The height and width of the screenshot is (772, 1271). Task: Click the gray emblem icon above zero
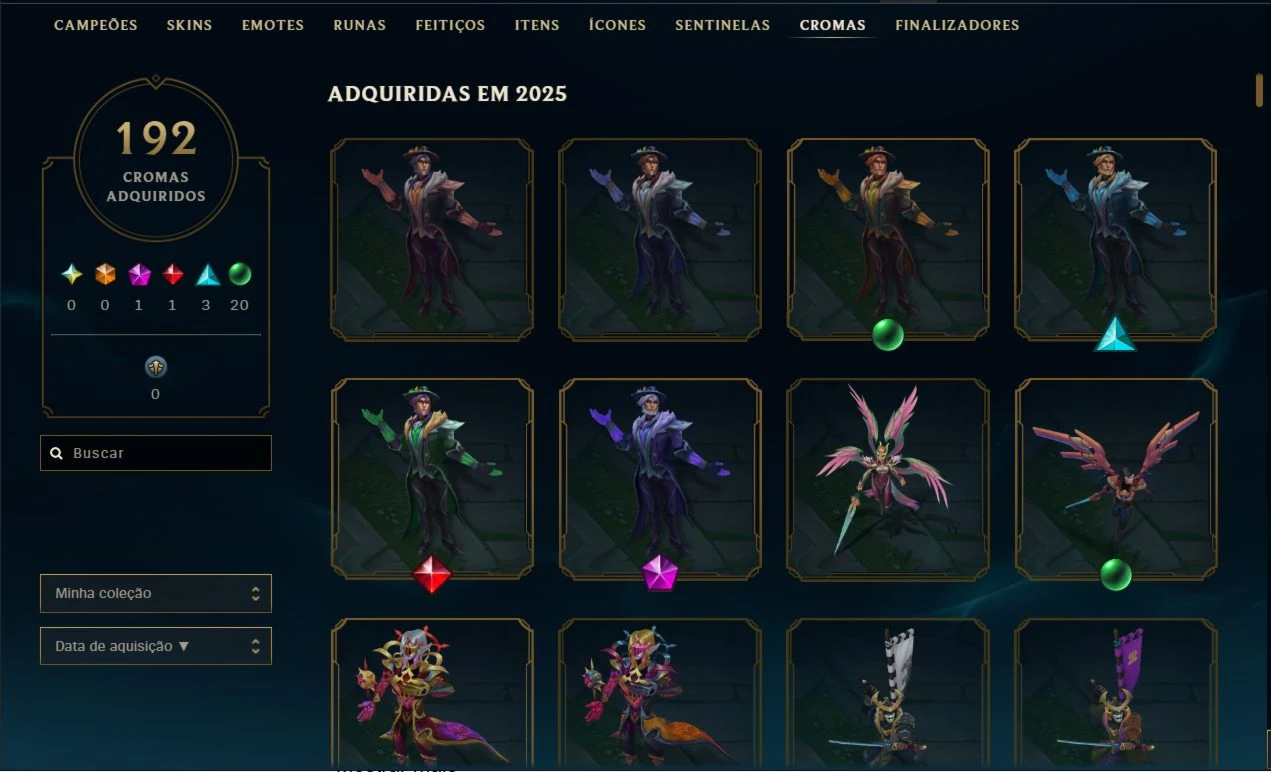[155, 367]
